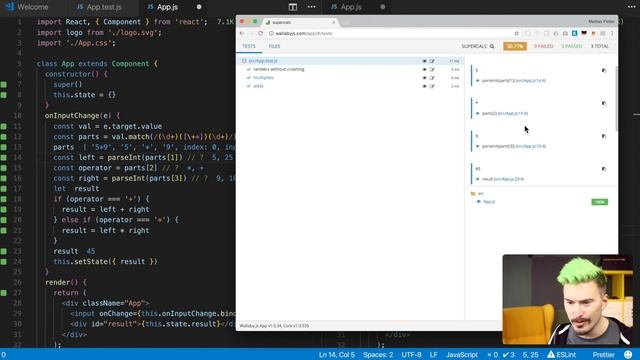Open parseInt(parts[1]) source link src/App.js:14
The height and width of the screenshot is (360, 640).
coord(531,81)
